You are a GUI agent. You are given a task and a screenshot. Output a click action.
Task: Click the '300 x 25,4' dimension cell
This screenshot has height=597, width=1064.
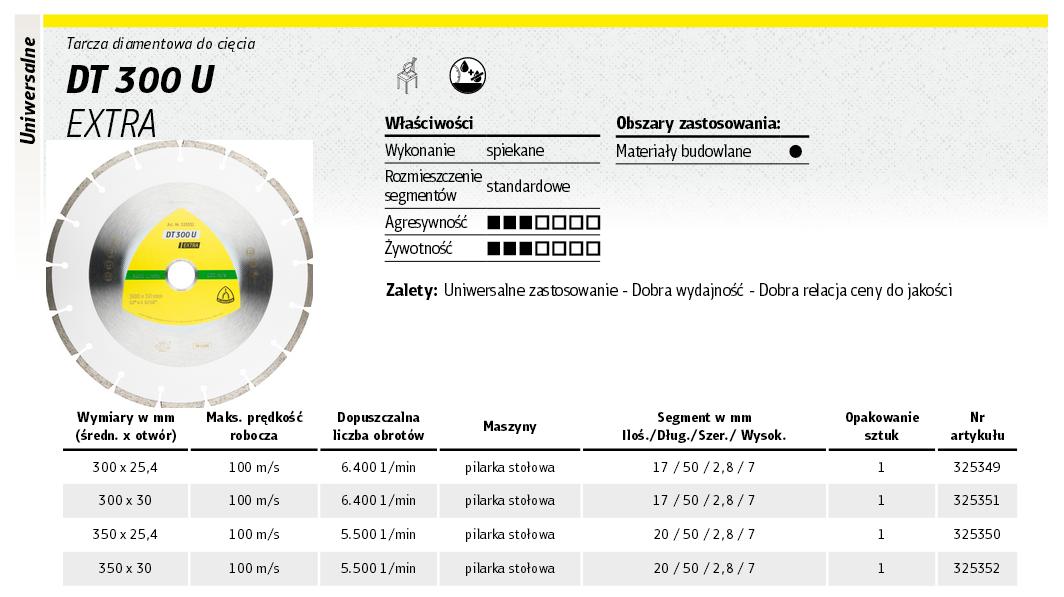click(125, 467)
